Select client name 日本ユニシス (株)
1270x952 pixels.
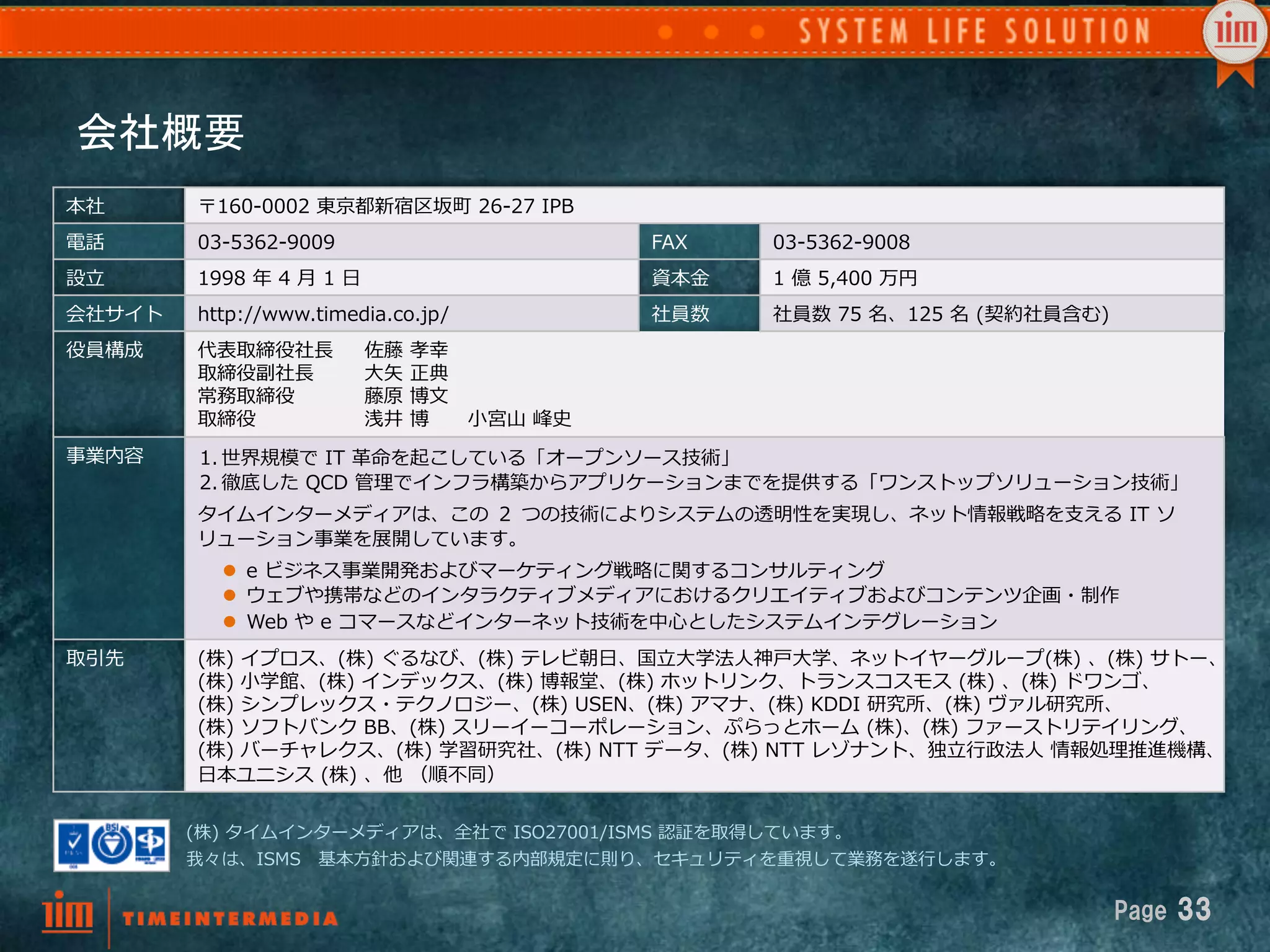pyautogui.click(x=277, y=773)
